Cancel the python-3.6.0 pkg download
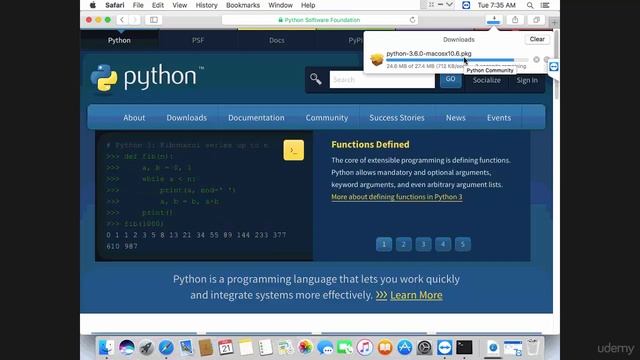 pyautogui.click(x=536, y=60)
